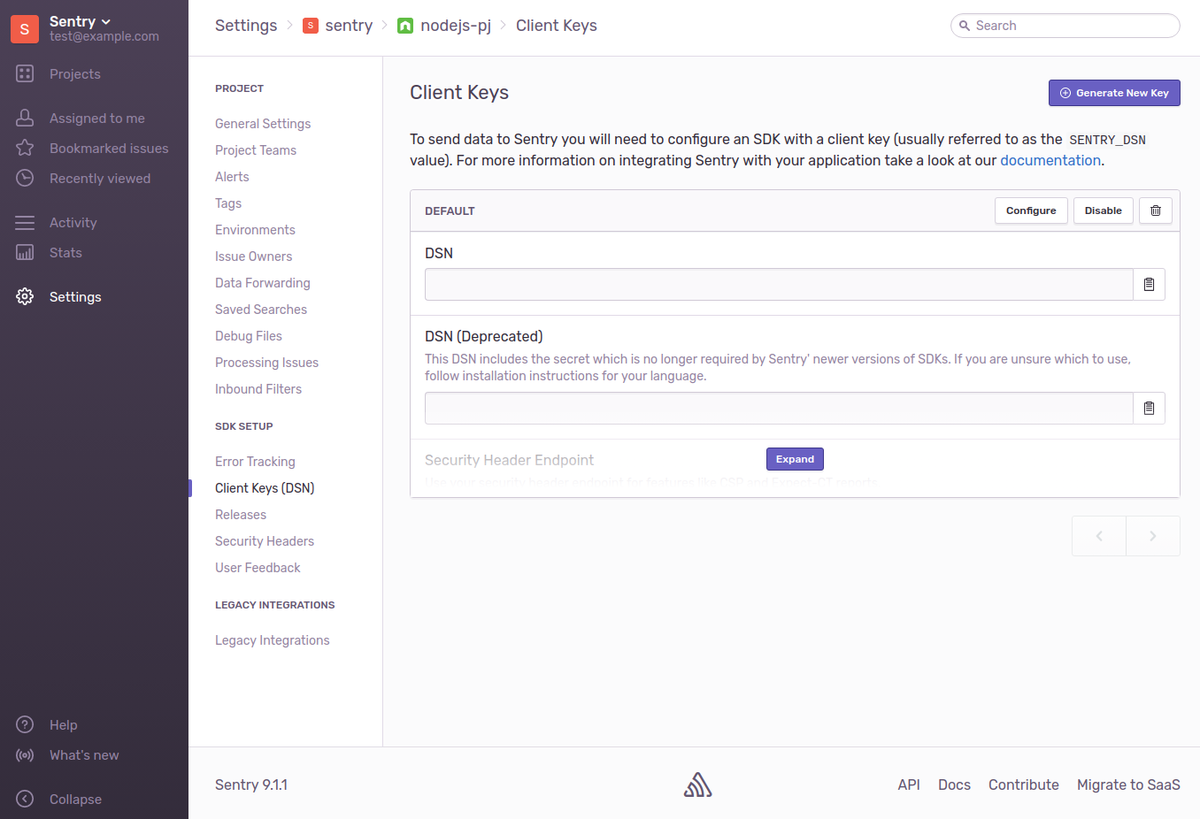Collapse the sidebar using arrow icon
The image size is (1200, 819).
pyautogui.click(x=25, y=799)
